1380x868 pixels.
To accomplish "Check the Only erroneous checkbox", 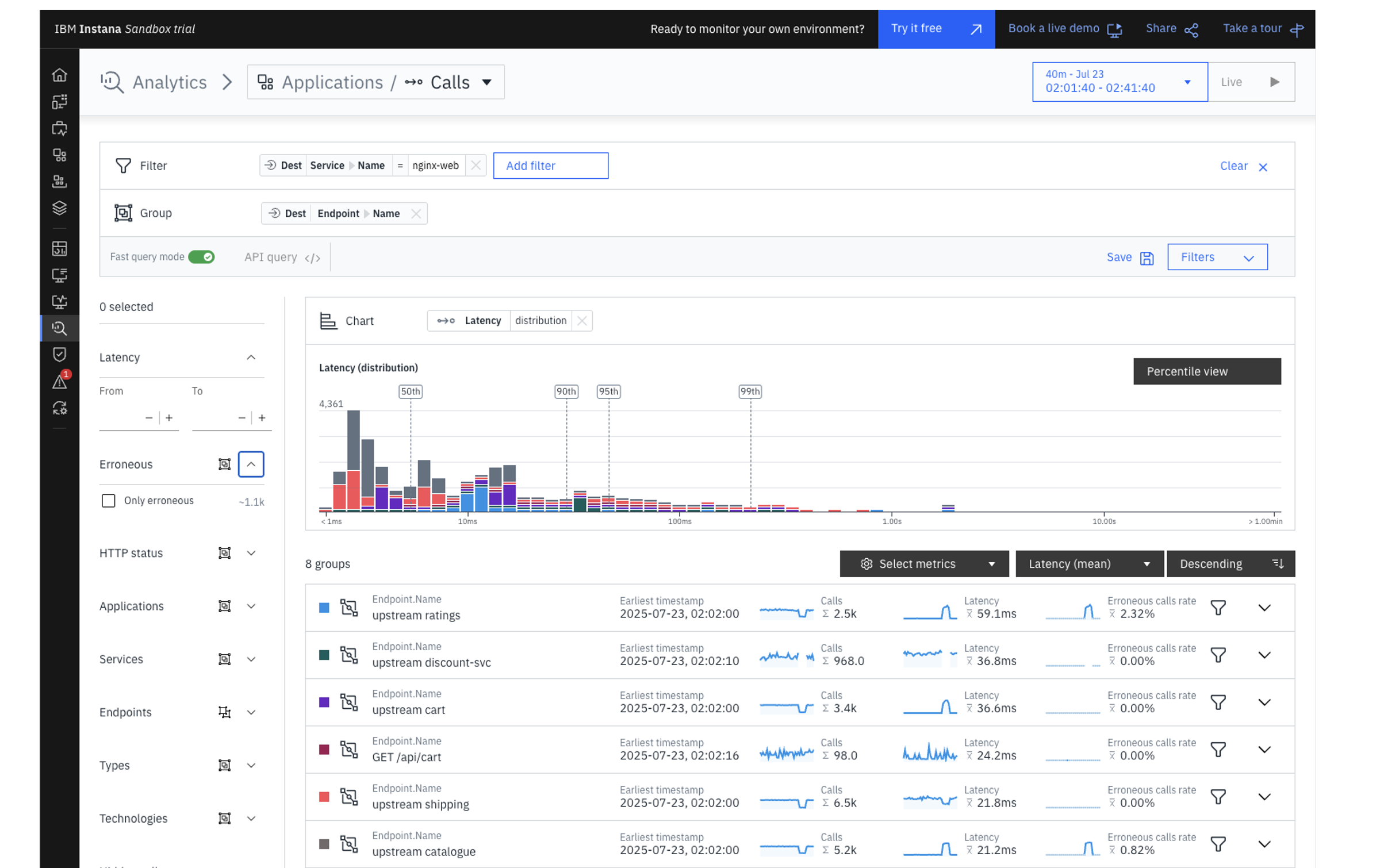I will [109, 501].
